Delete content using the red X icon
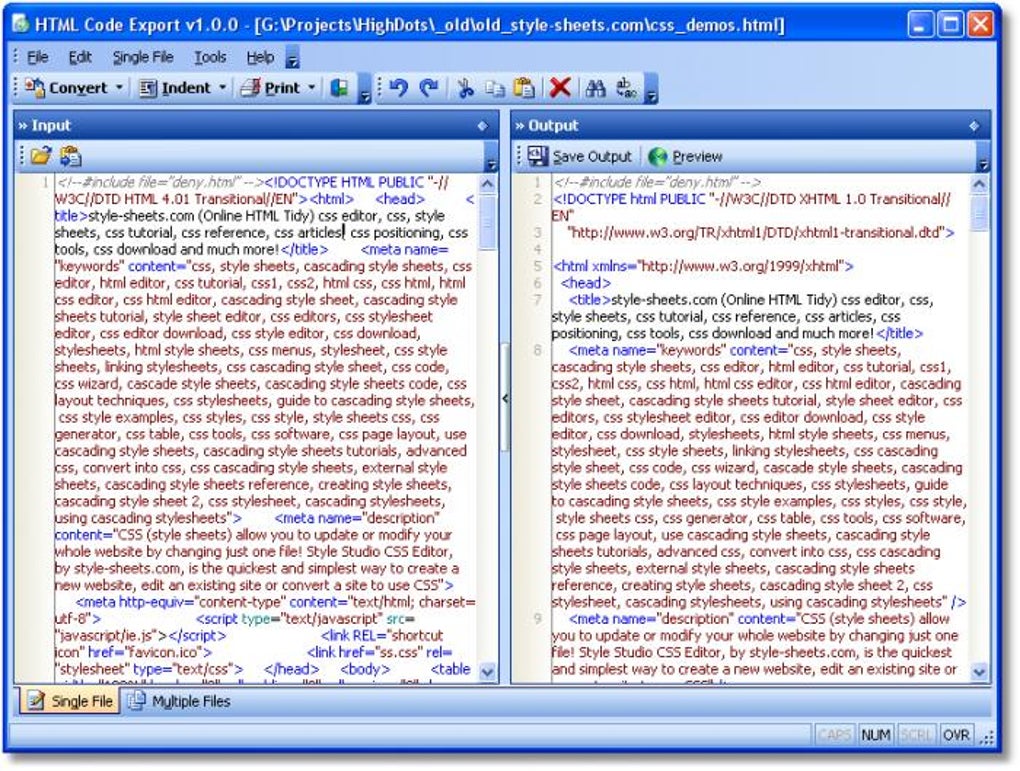1020x771 pixels. (x=559, y=88)
